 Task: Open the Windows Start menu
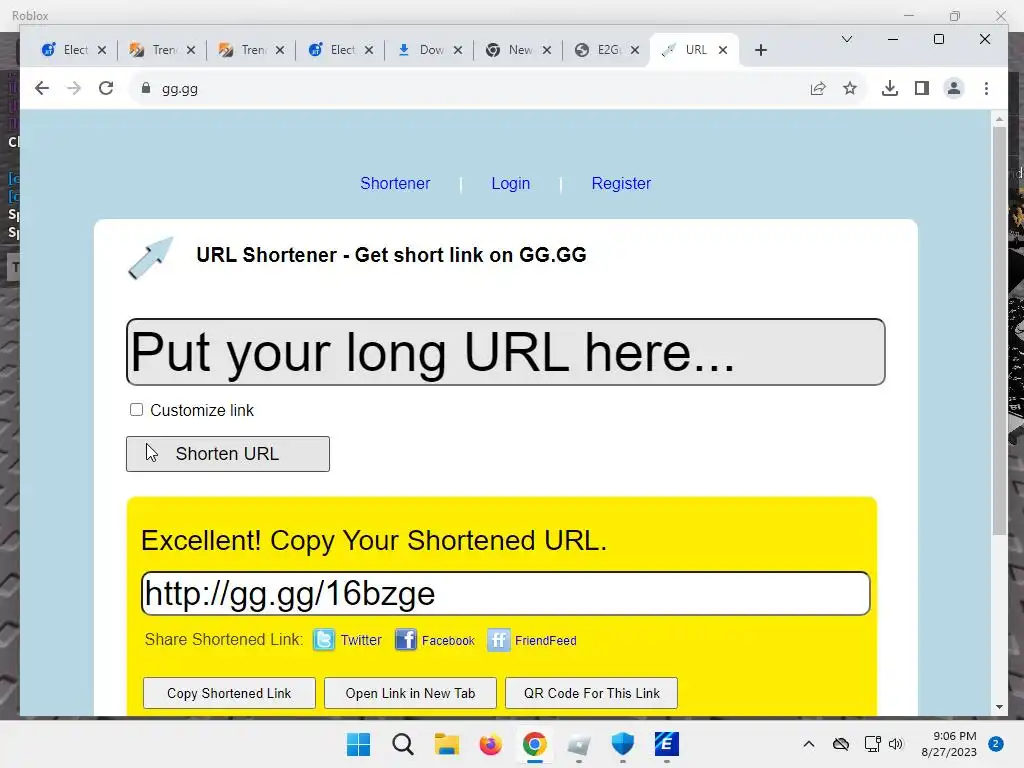(x=359, y=744)
